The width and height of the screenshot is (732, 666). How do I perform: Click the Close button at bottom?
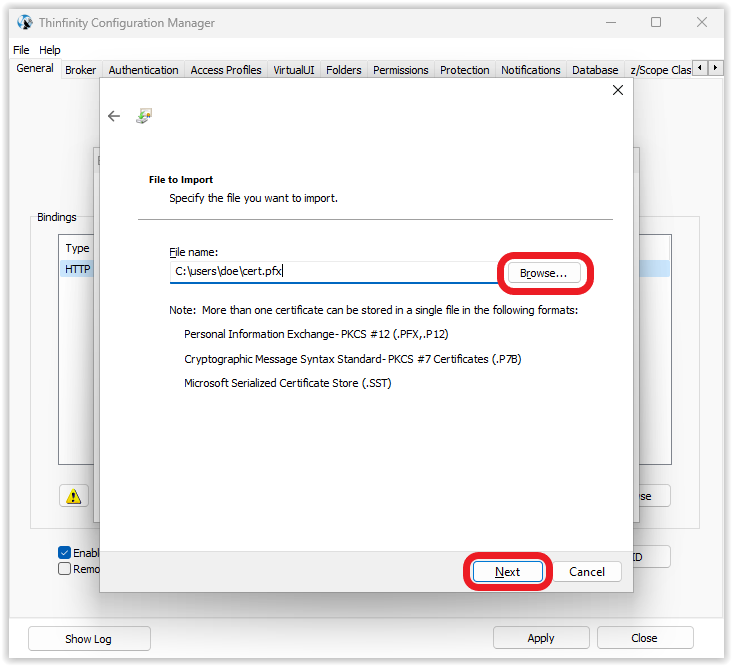coord(645,638)
